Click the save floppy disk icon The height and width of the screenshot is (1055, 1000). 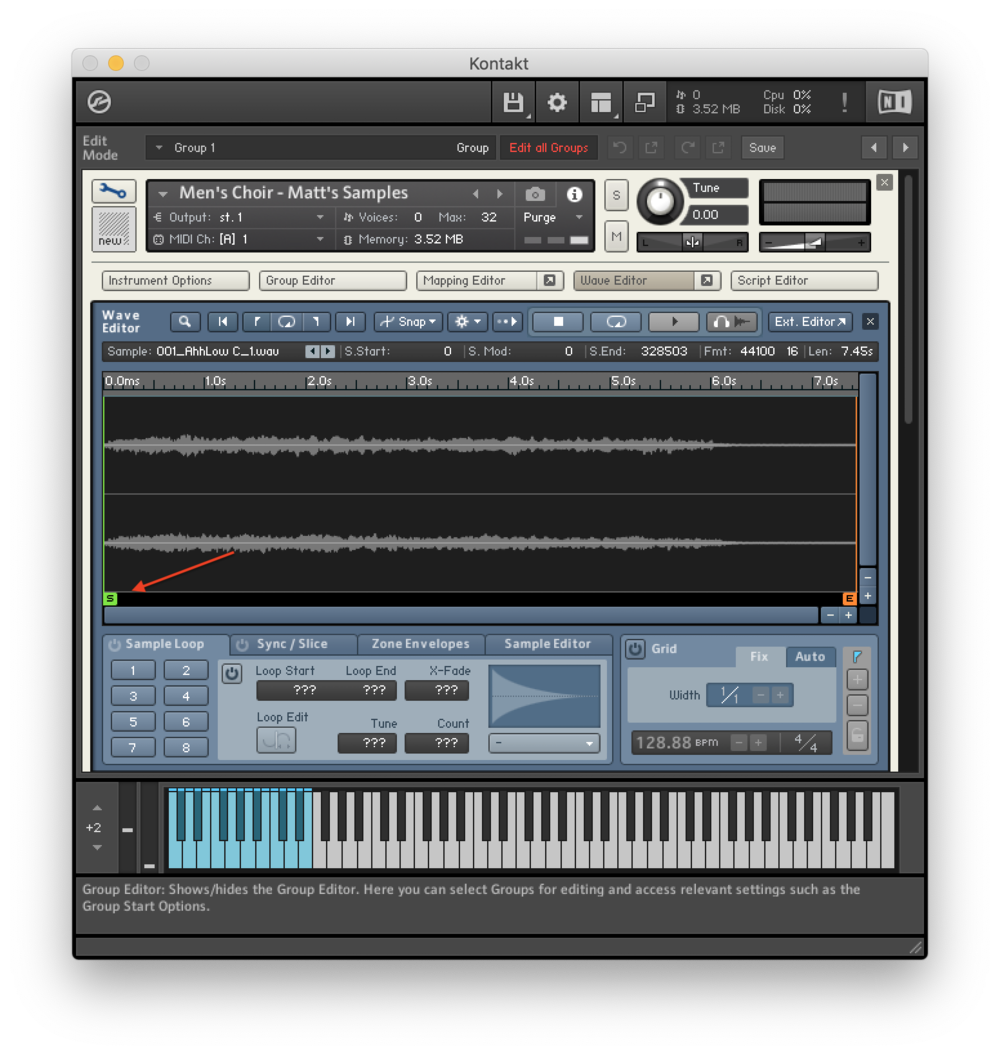[x=513, y=102]
